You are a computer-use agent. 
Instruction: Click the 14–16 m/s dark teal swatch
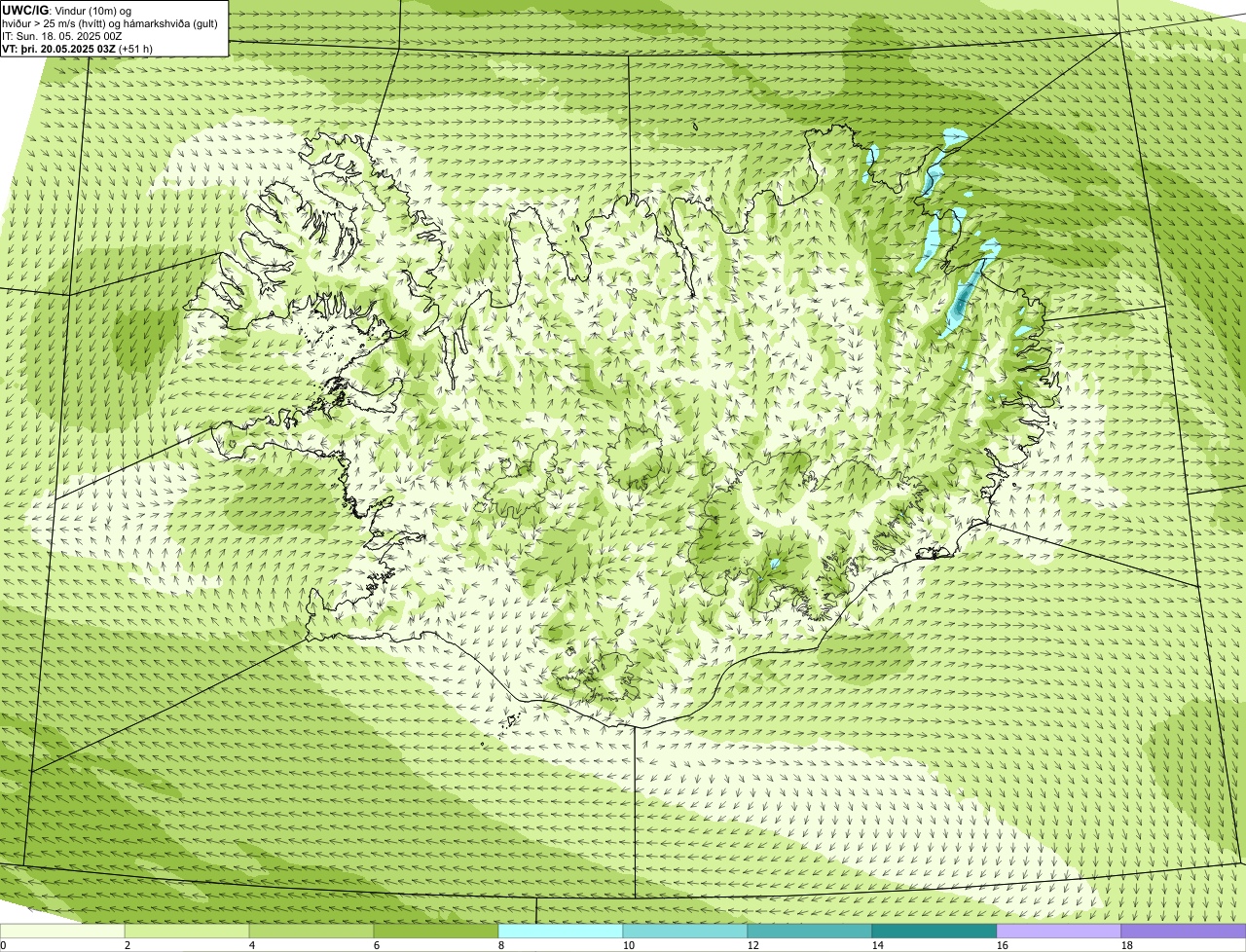click(x=934, y=932)
